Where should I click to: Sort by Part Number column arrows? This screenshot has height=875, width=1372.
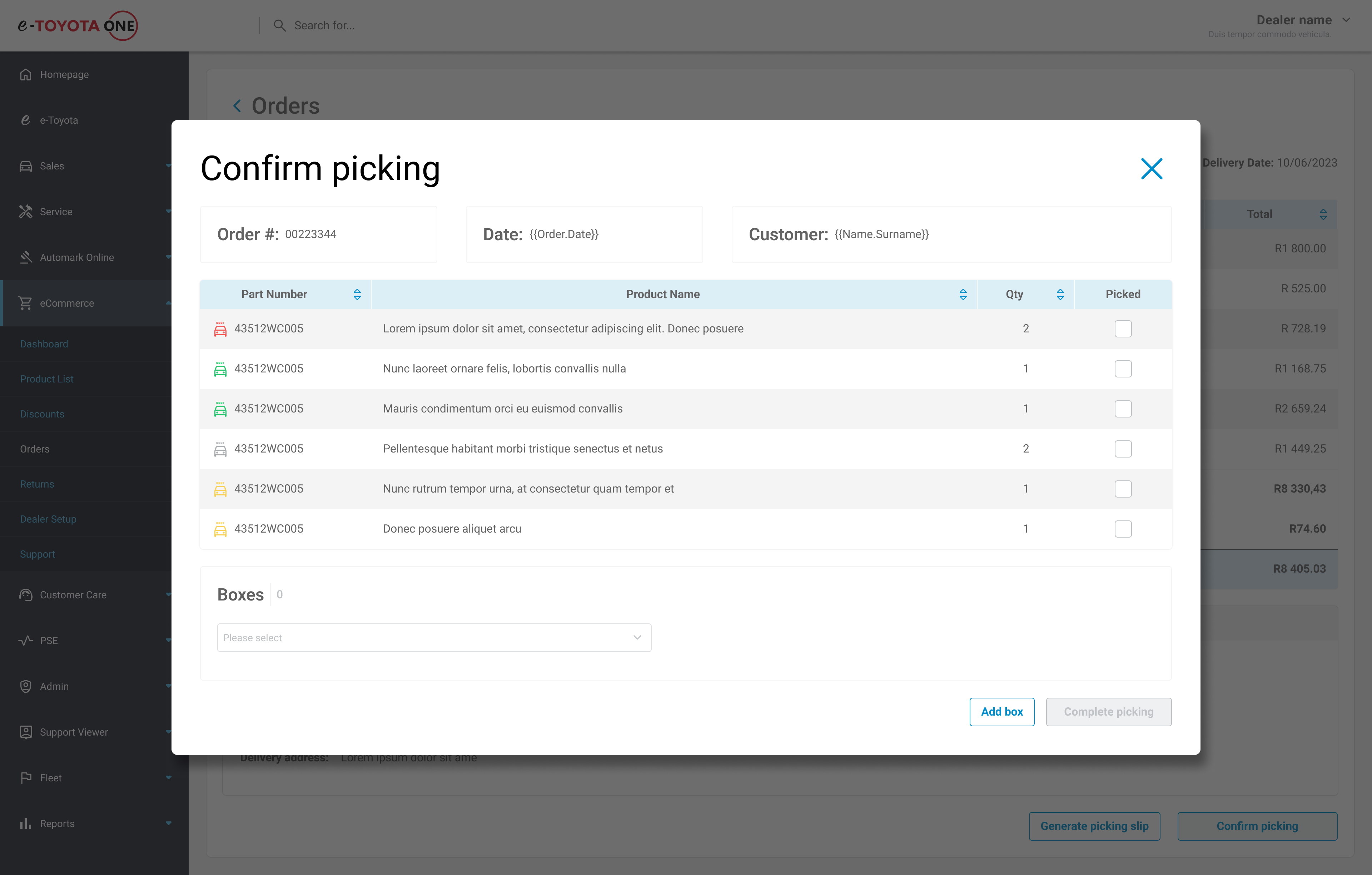(357, 294)
